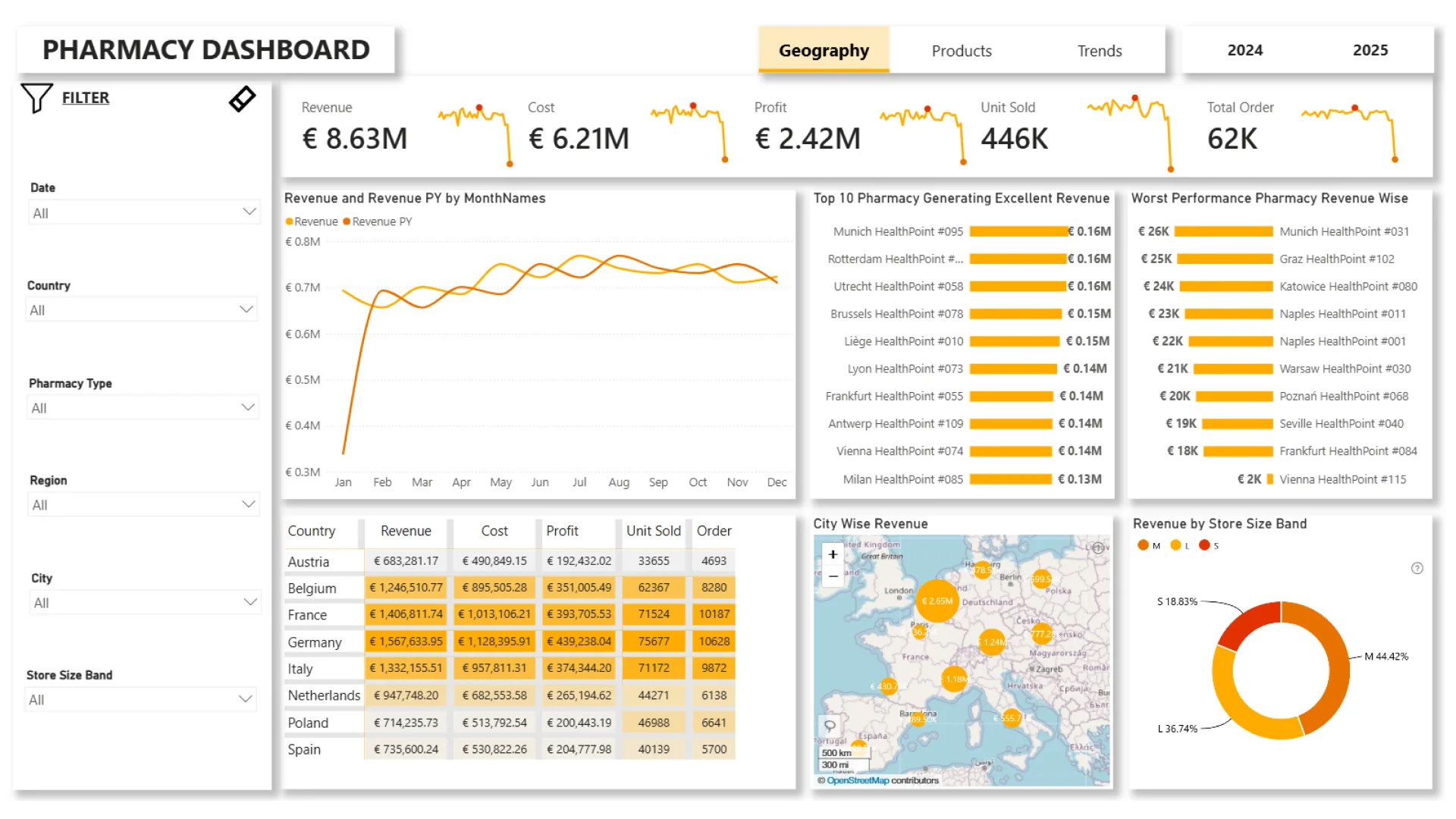
Task: Toggle the 2025 year slicer
Action: point(1370,50)
